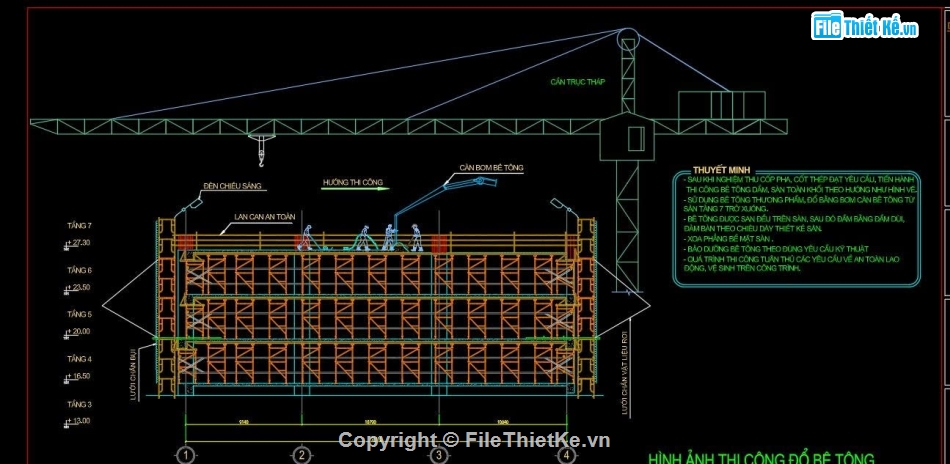Select the "TẦNG 7" floor label

[79, 226]
